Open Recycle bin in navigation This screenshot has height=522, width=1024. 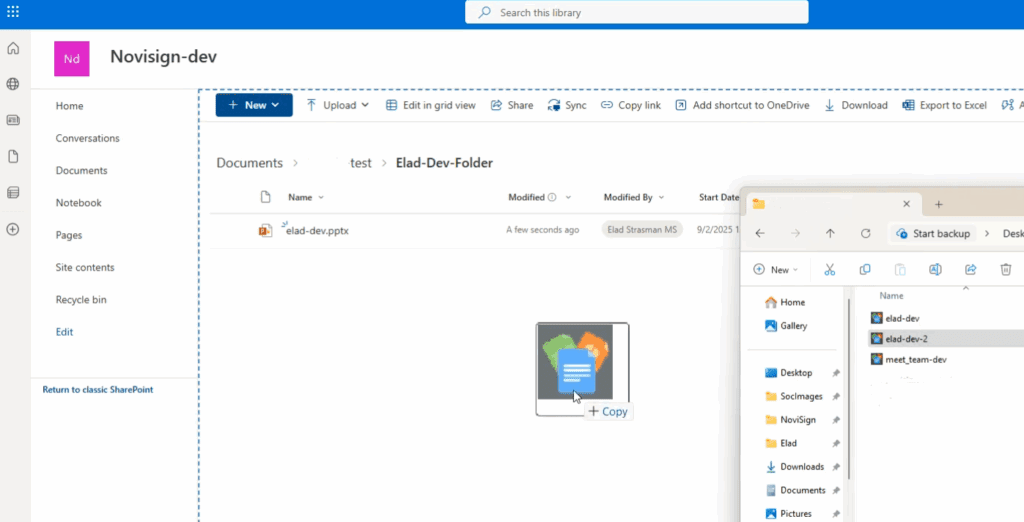(x=81, y=300)
